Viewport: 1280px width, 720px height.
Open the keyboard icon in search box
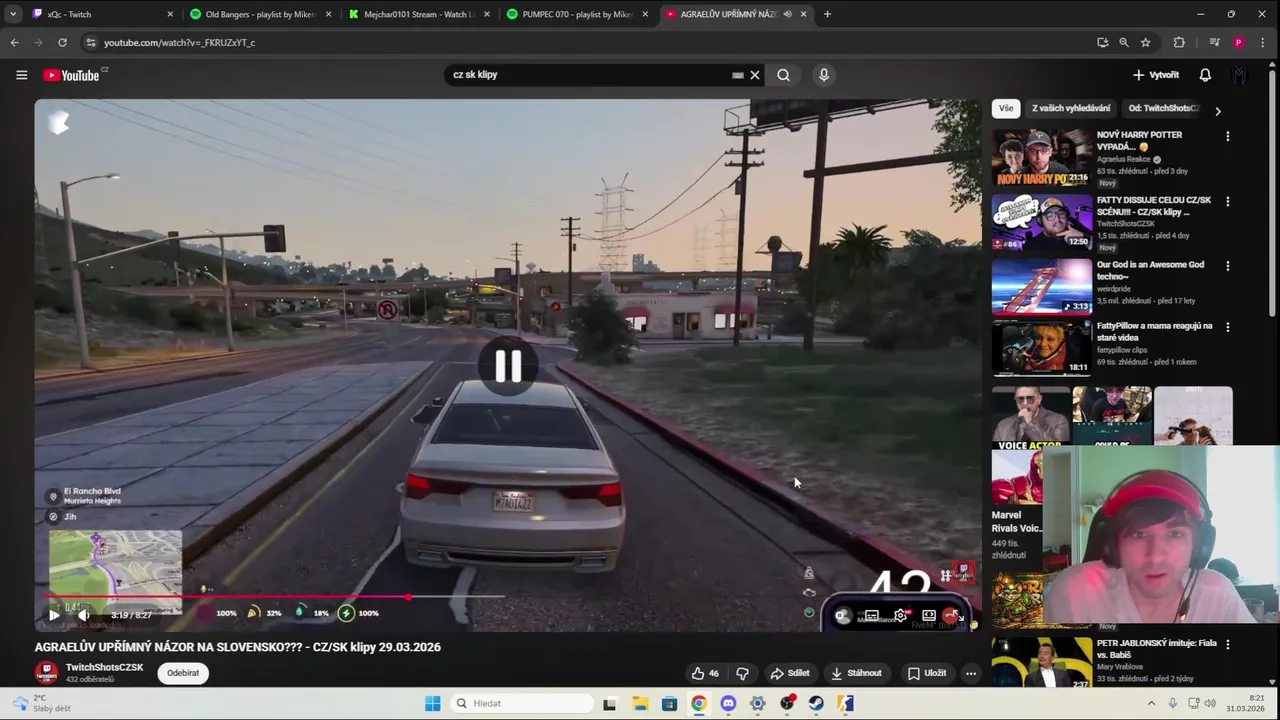pyautogui.click(x=738, y=75)
